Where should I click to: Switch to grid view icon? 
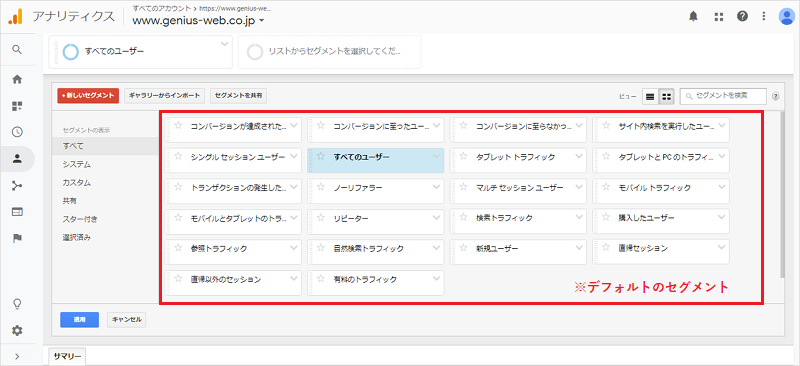click(666, 96)
